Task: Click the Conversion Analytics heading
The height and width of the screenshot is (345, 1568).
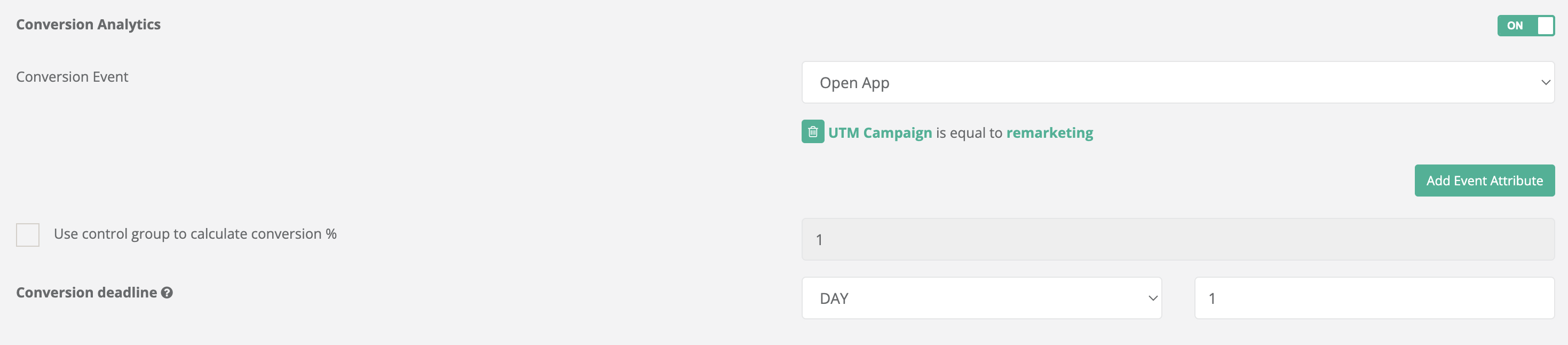Action: point(88,25)
